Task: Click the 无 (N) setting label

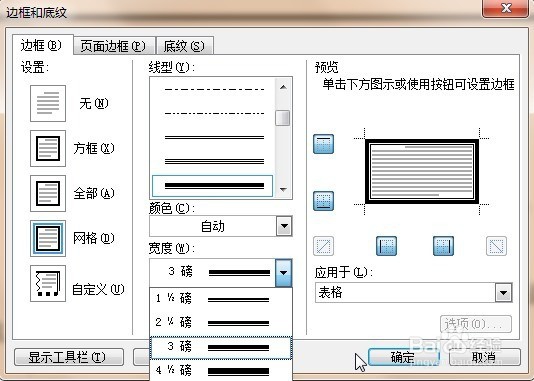Action: pyautogui.click(x=94, y=104)
